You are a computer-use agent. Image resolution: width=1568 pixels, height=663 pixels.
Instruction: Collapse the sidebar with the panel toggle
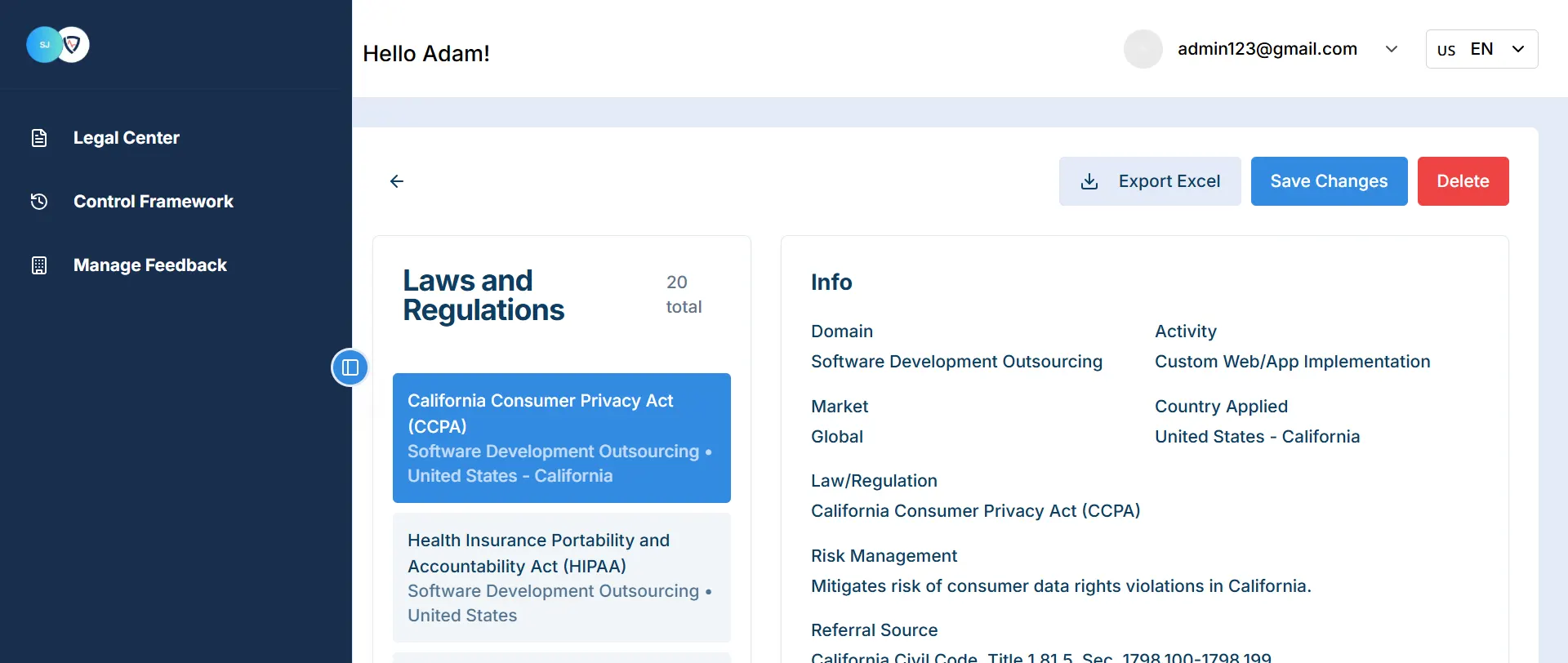pyautogui.click(x=350, y=367)
